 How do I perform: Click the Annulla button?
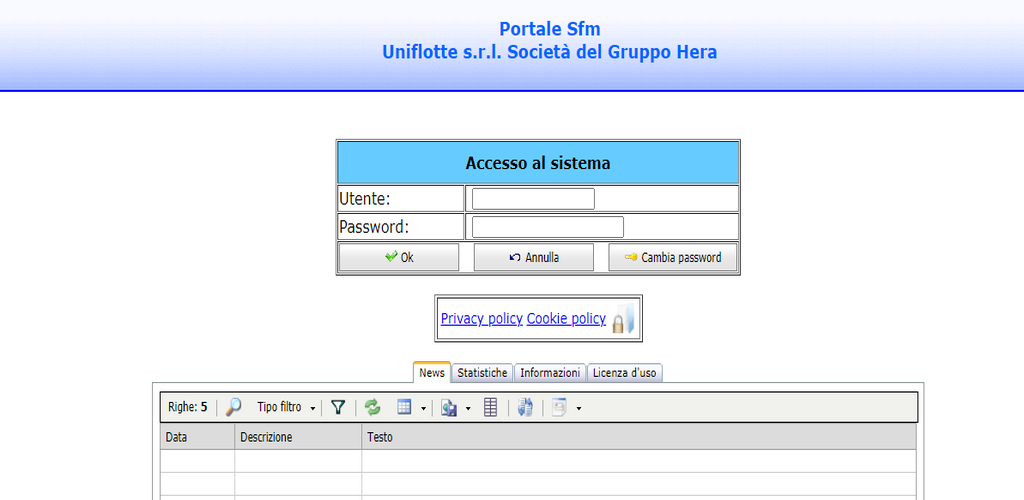coord(534,257)
